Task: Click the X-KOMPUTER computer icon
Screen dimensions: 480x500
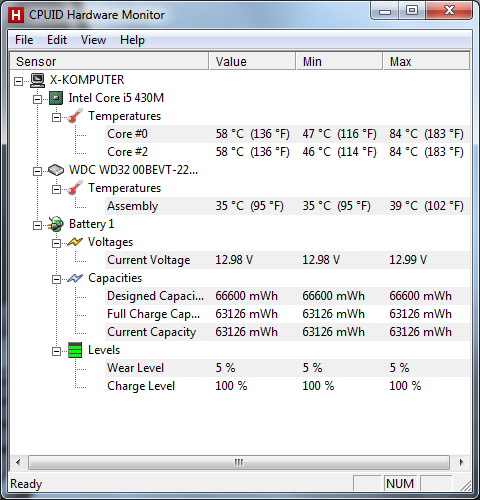Action: [37, 80]
